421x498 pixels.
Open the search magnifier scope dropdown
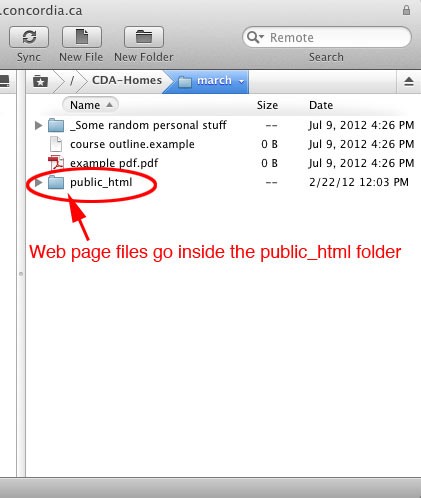[256, 37]
